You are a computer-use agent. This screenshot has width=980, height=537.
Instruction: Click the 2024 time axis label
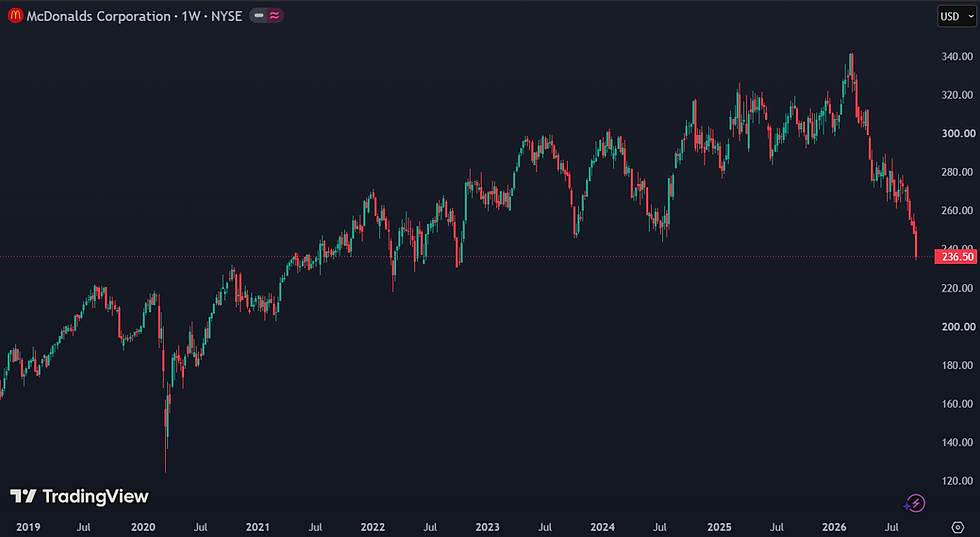pyautogui.click(x=602, y=528)
